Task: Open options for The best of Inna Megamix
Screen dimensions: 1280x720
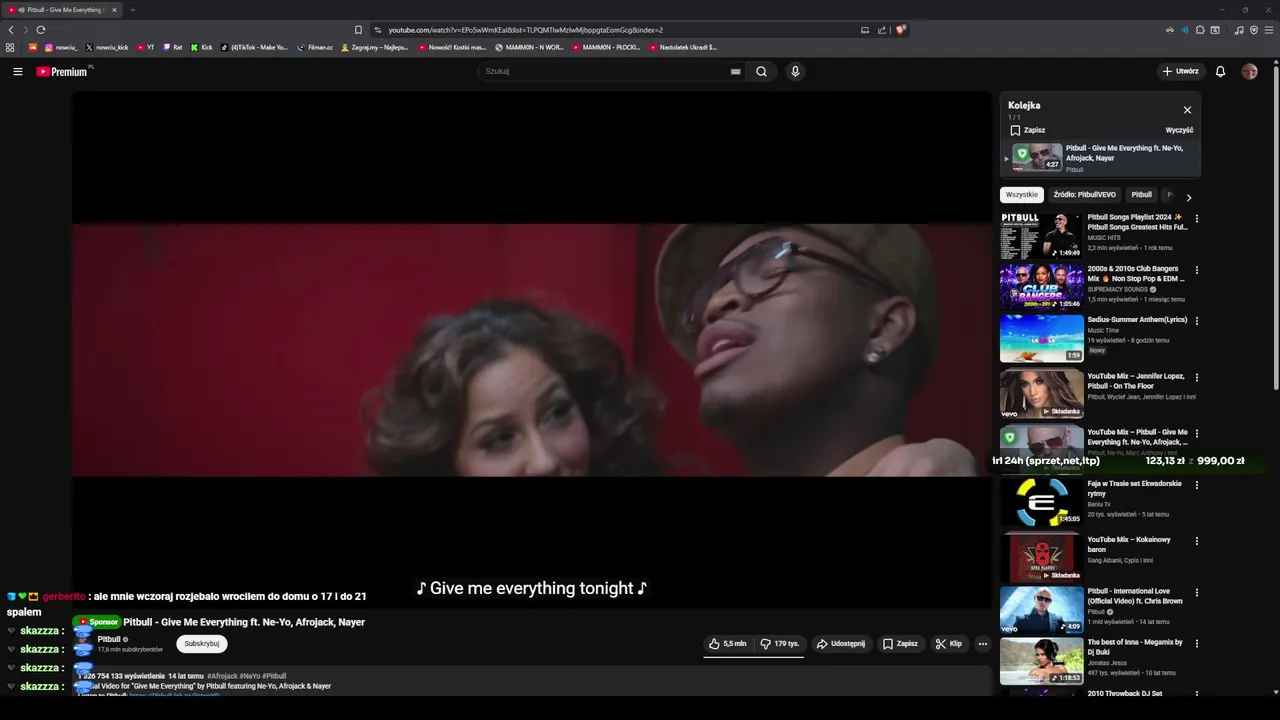Action: coord(1196,644)
